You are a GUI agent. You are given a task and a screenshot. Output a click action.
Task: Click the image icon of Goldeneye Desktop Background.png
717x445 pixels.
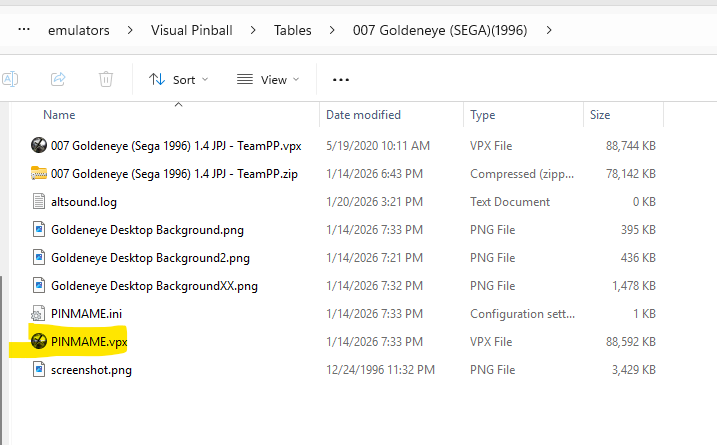pos(39,229)
